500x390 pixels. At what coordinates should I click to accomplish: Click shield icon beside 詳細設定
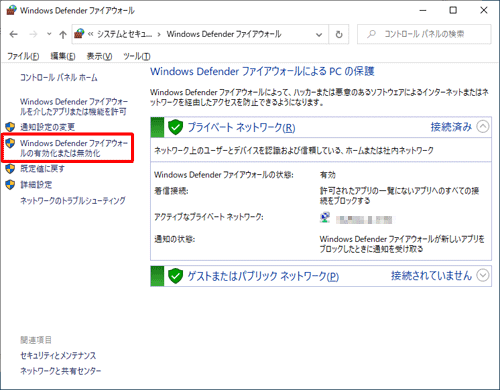click(x=10, y=184)
